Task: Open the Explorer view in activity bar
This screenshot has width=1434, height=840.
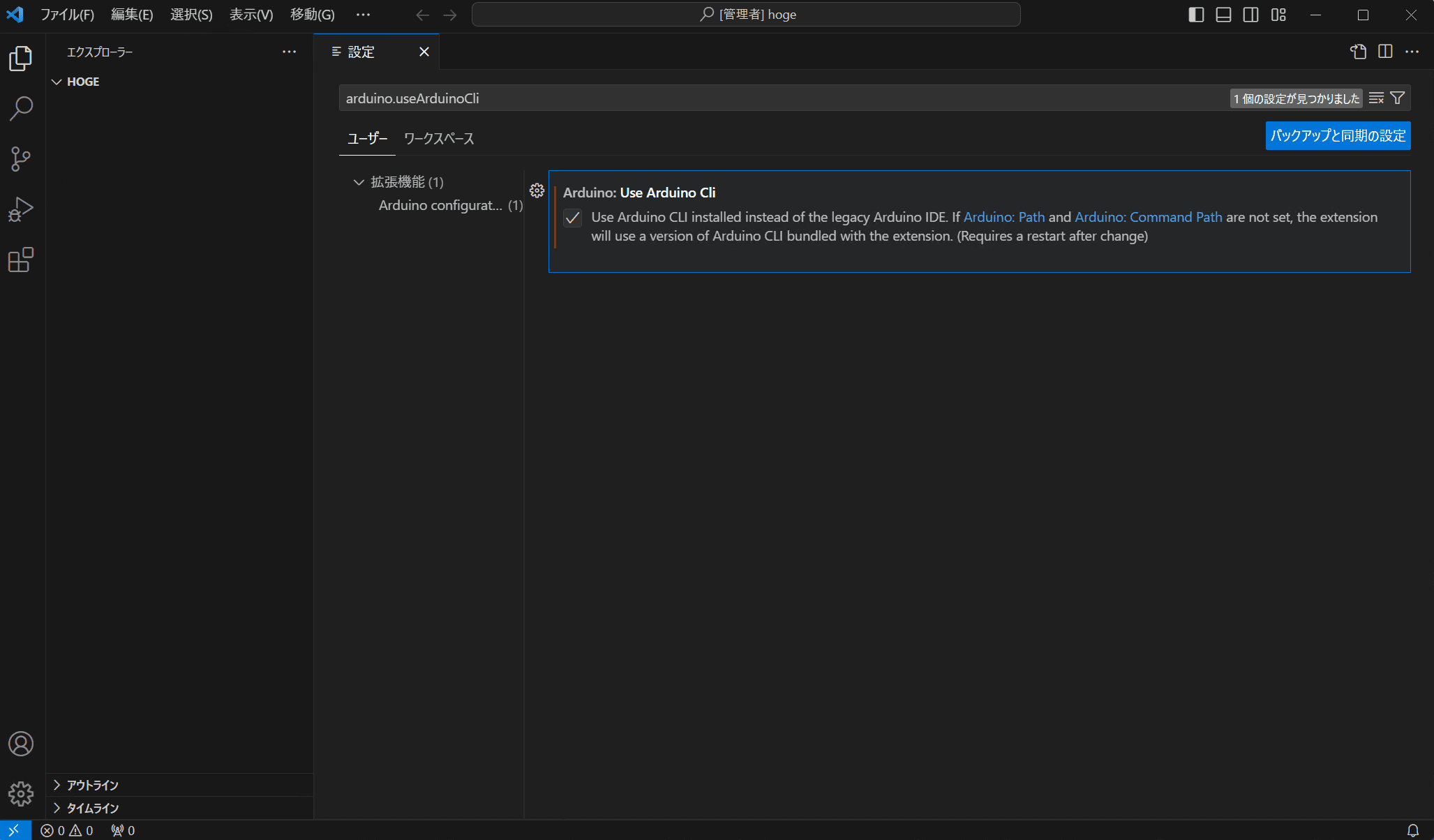Action: [x=21, y=59]
